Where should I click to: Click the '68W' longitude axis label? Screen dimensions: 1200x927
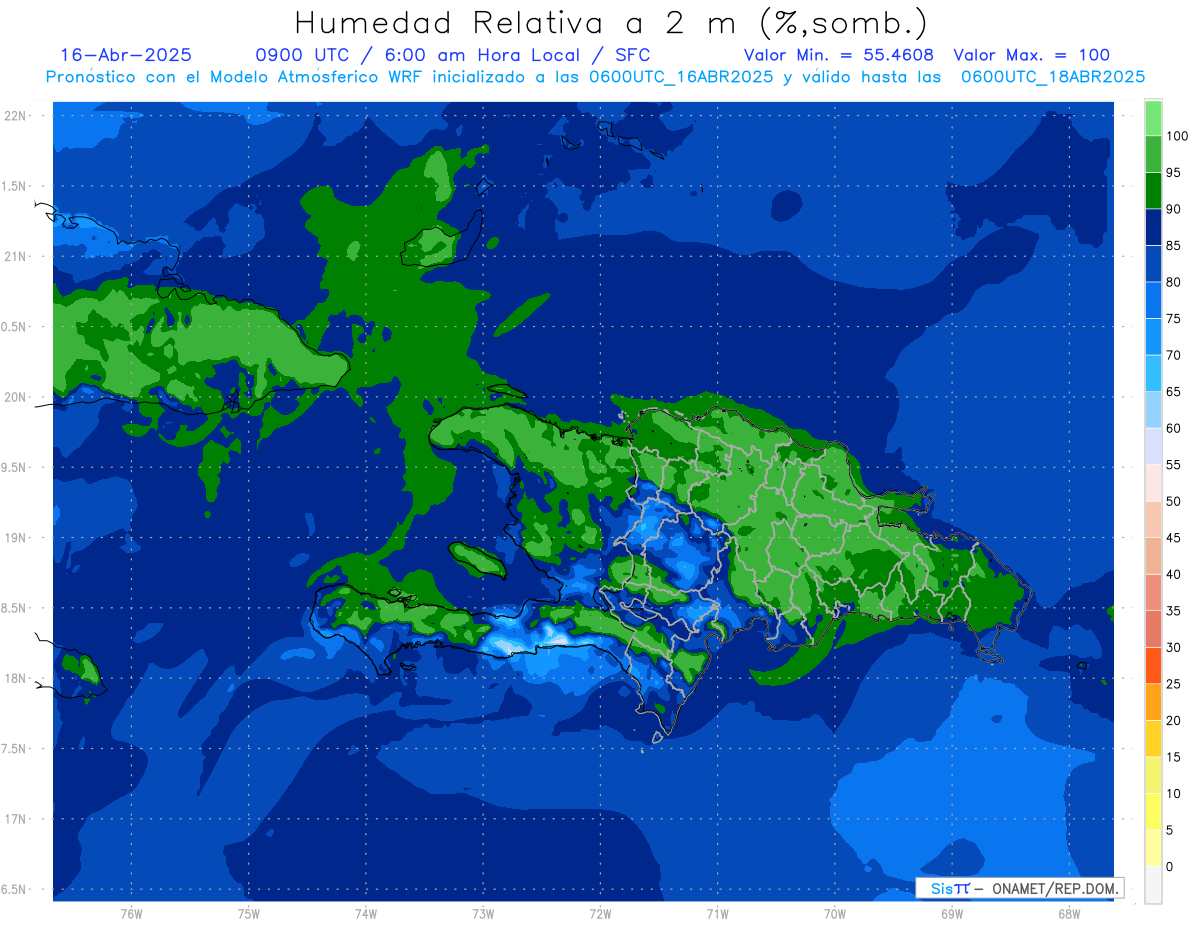pyautogui.click(x=1068, y=914)
